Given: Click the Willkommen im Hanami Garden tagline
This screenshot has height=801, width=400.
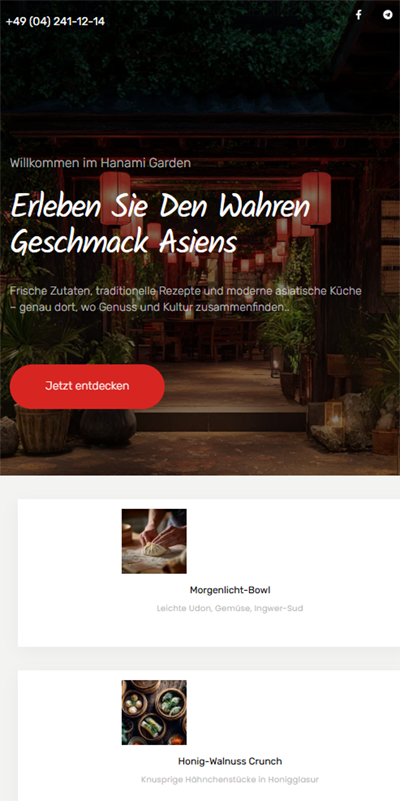Looking at the screenshot, I should (100, 163).
